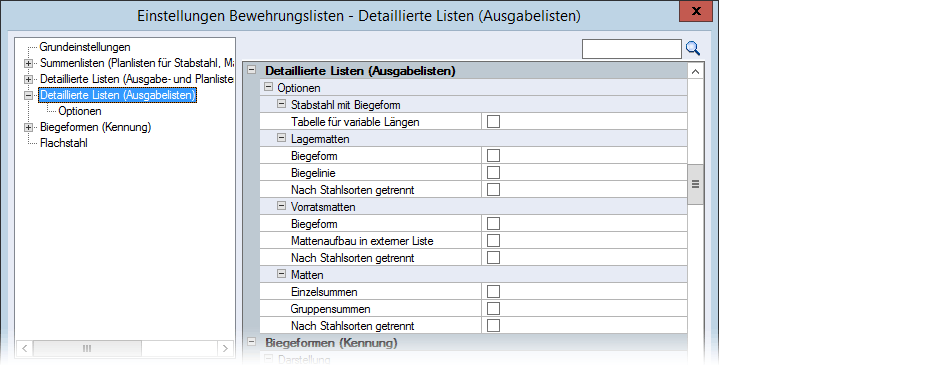
Task: Check Mattenaufbau in externer Liste
Action: point(493,240)
